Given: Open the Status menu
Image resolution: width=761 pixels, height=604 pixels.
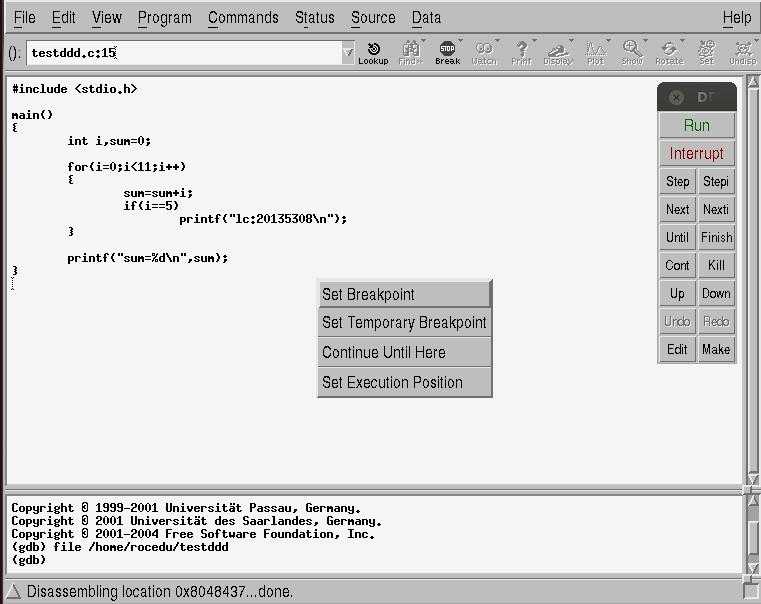Looking at the screenshot, I should pos(314,18).
